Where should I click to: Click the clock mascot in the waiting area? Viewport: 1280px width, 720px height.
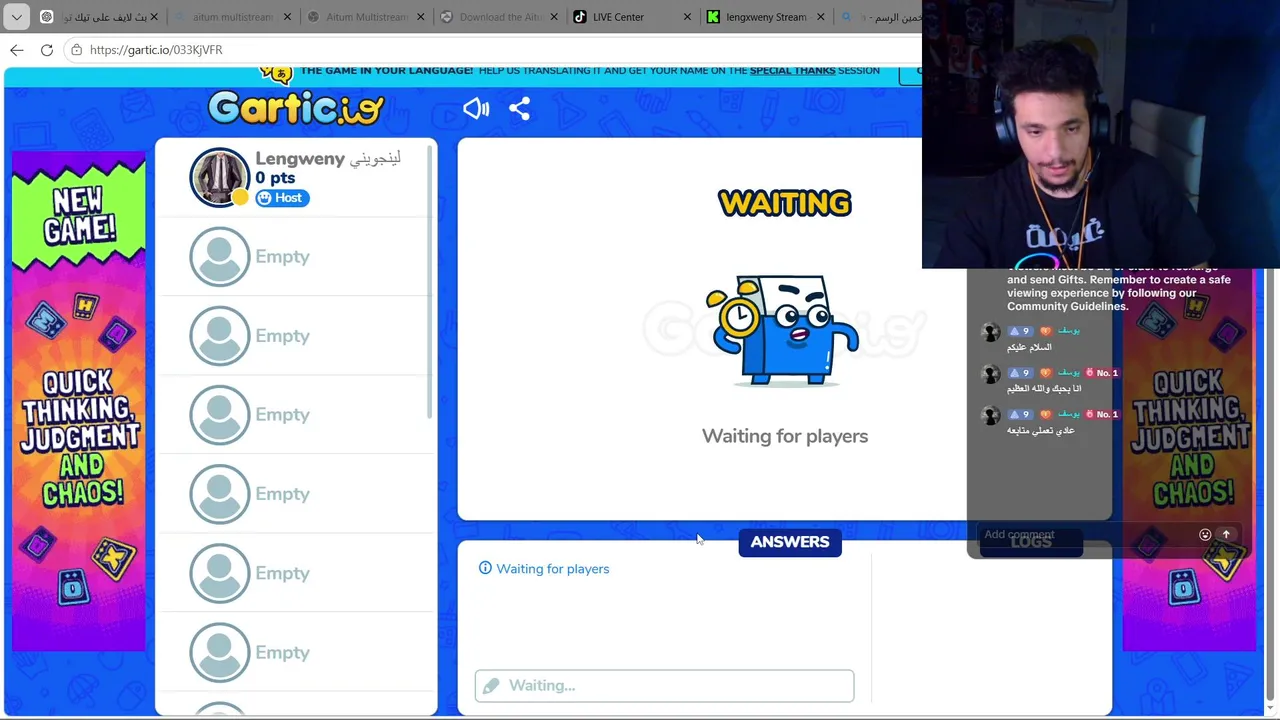[783, 330]
